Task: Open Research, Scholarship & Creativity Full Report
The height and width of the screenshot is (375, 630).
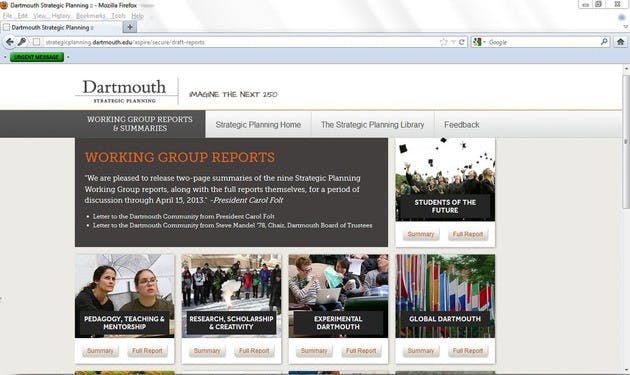Action: (x=254, y=350)
